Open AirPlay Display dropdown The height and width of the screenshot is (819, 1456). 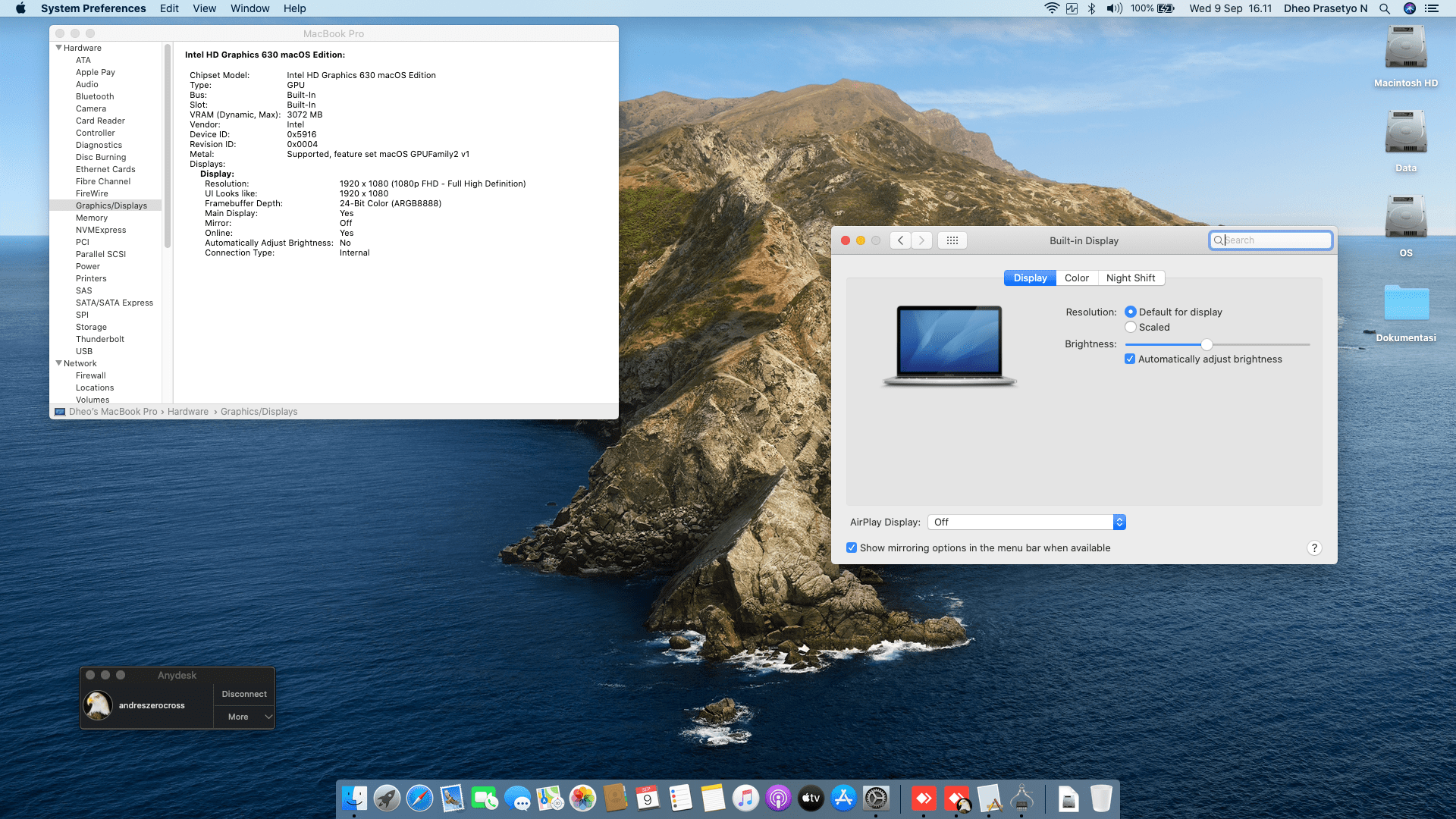[1027, 522]
